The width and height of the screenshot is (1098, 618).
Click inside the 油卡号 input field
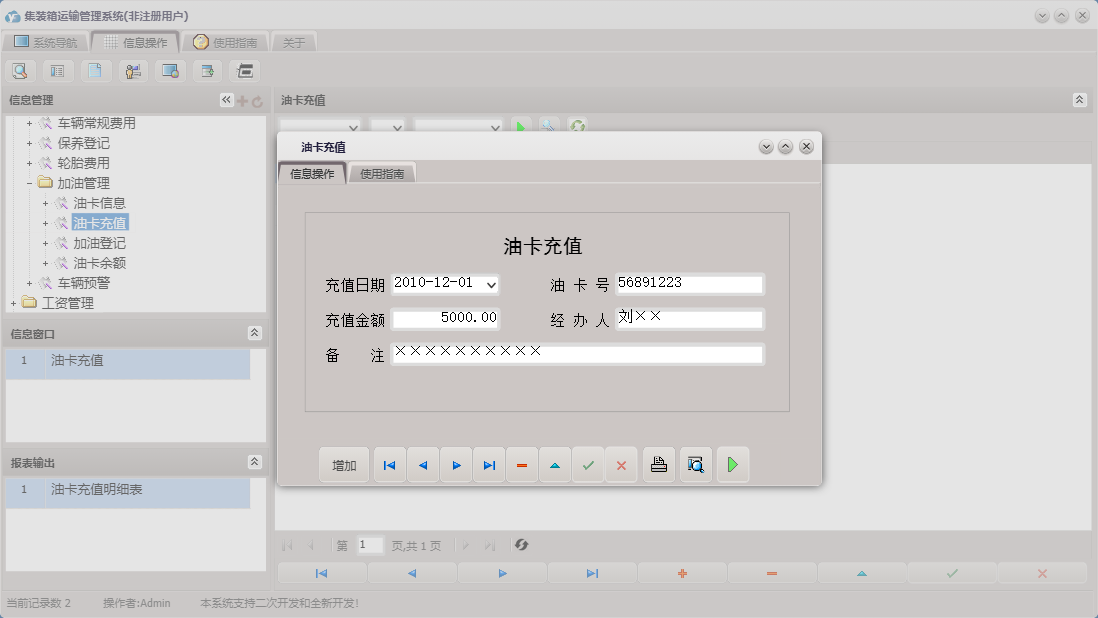pos(688,283)
